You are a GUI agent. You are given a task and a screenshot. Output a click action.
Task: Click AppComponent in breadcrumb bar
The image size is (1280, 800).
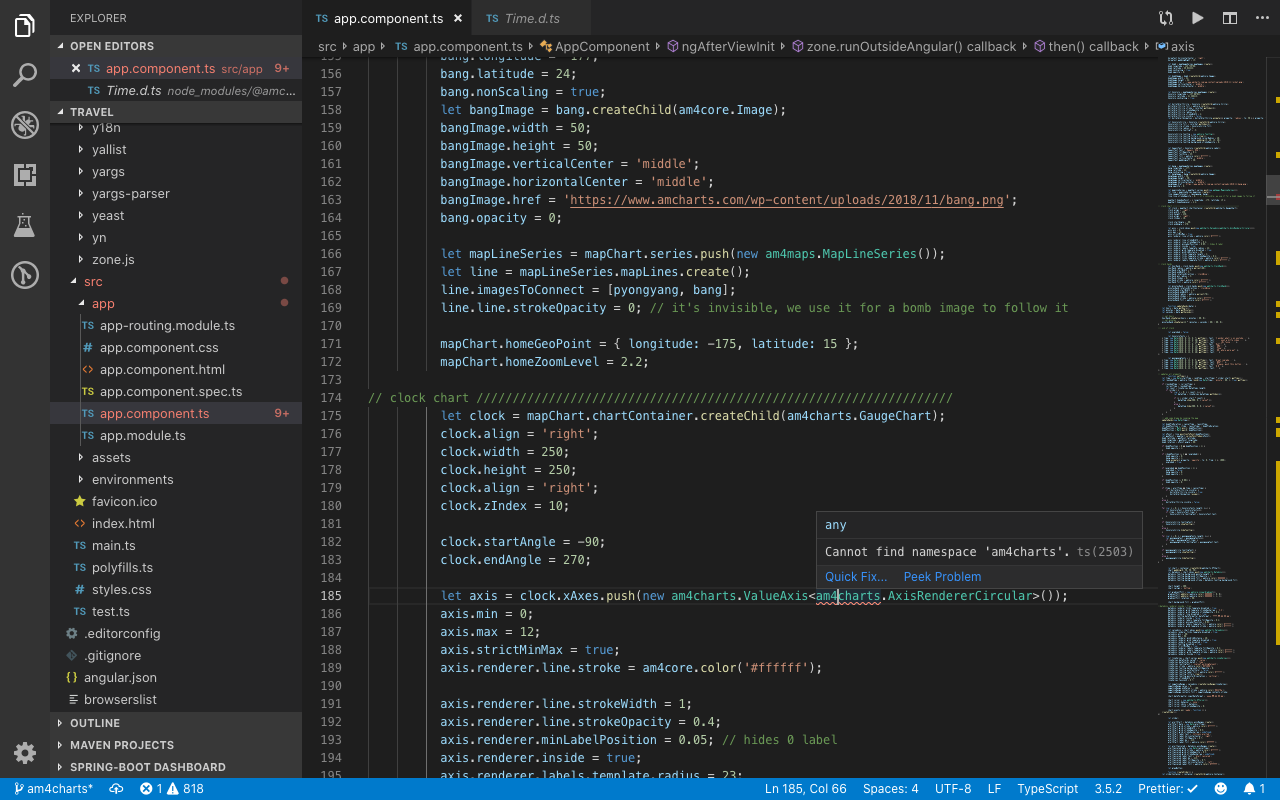594,47
